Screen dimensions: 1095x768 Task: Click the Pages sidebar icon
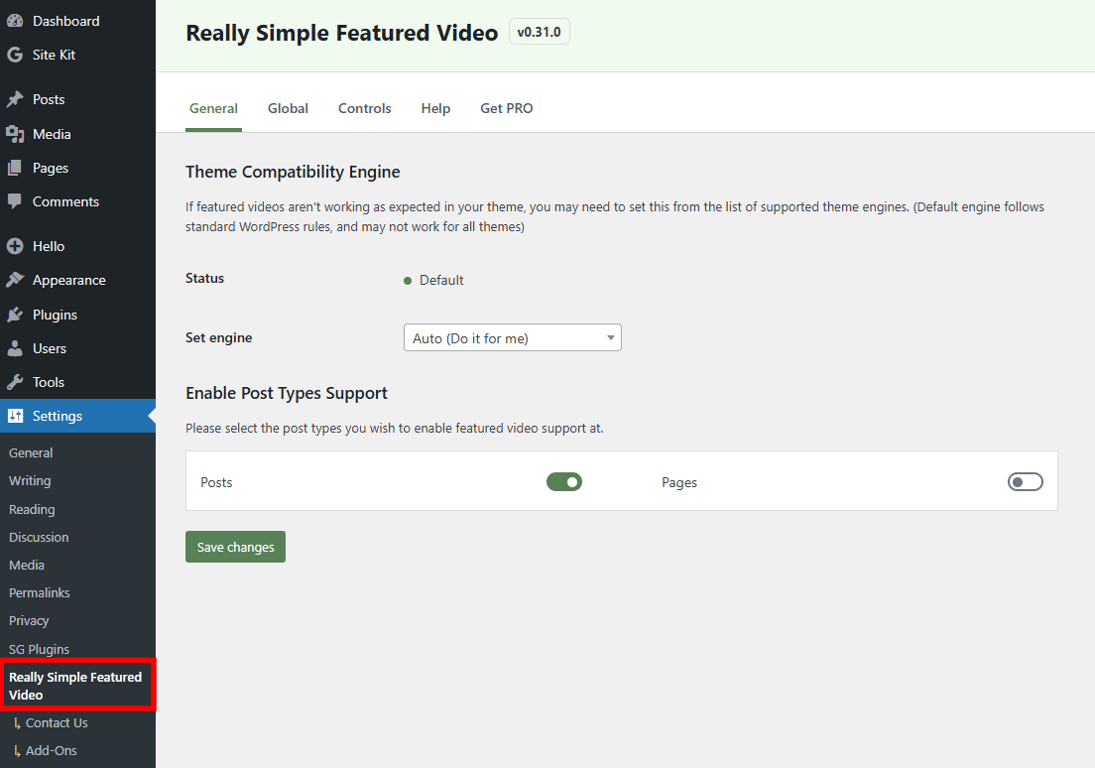[20, 167]
